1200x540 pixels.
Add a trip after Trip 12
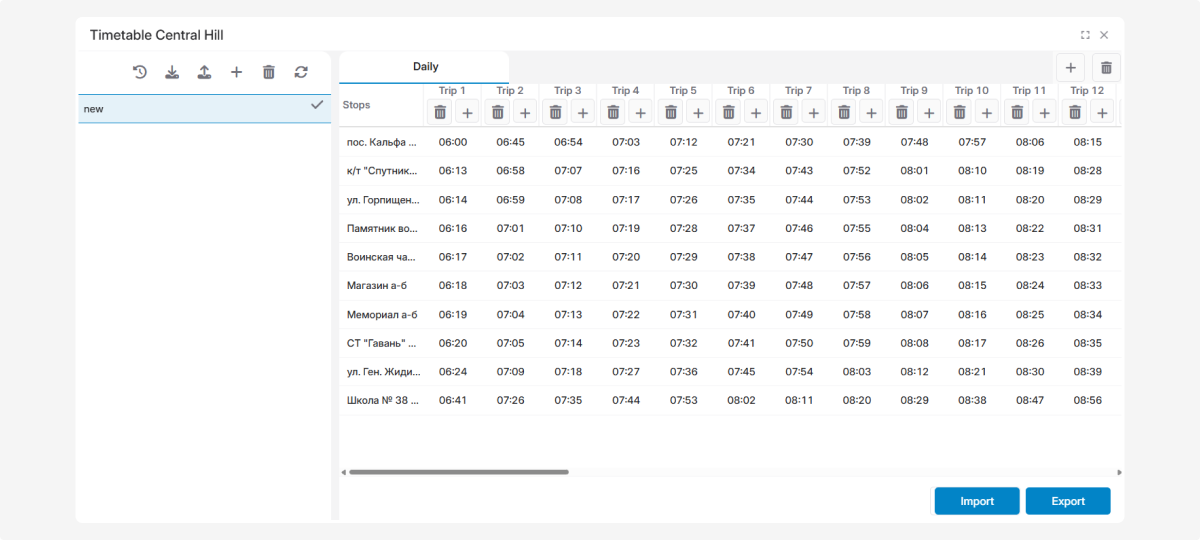click(x=1102, y=112)
